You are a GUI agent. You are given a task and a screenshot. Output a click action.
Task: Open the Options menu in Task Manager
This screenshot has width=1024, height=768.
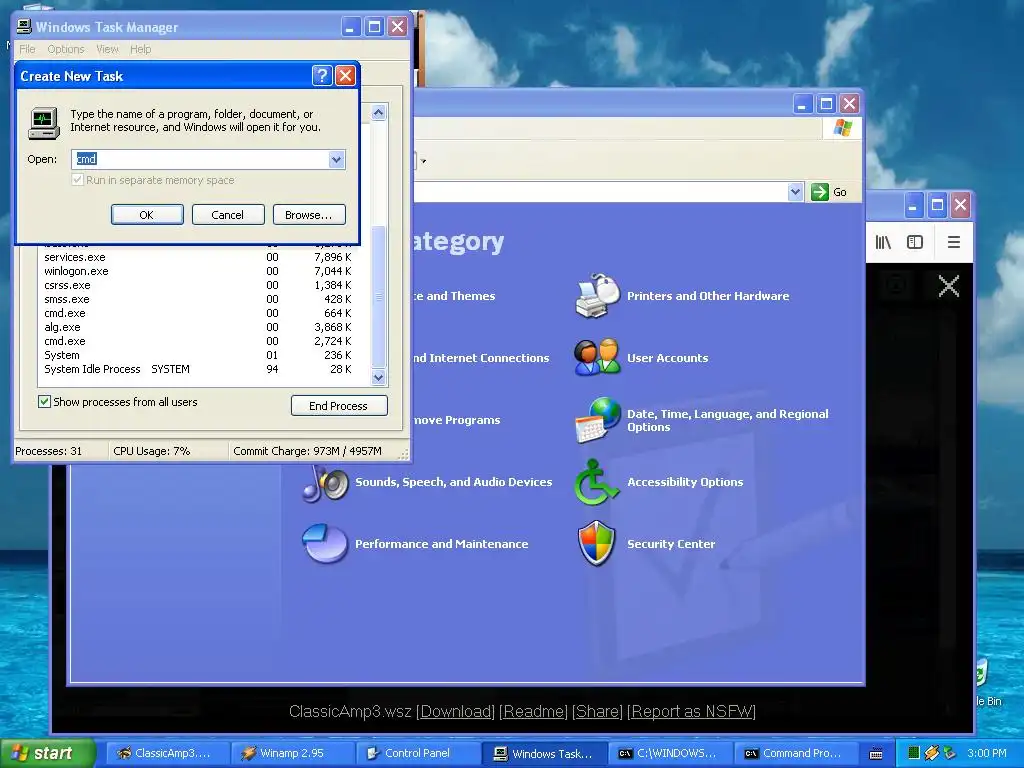[66, 49]
